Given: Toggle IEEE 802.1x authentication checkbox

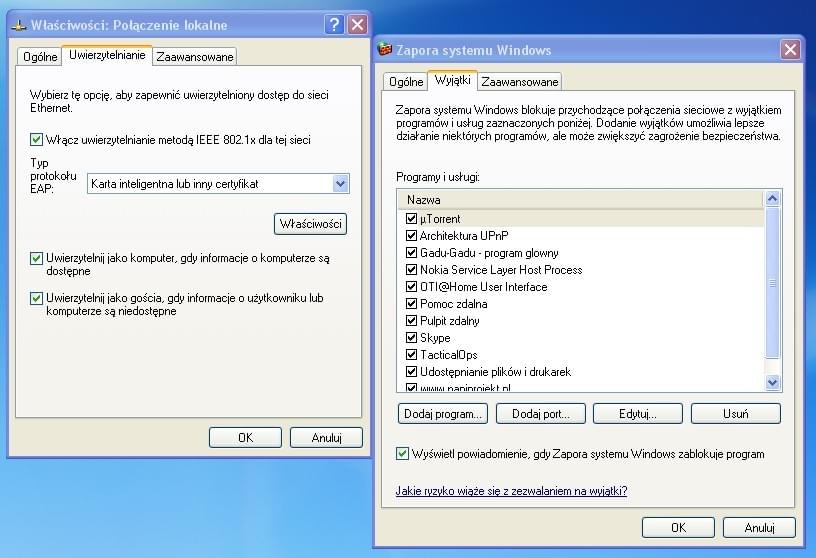Looking at the screenshot, I should point(36,140).
